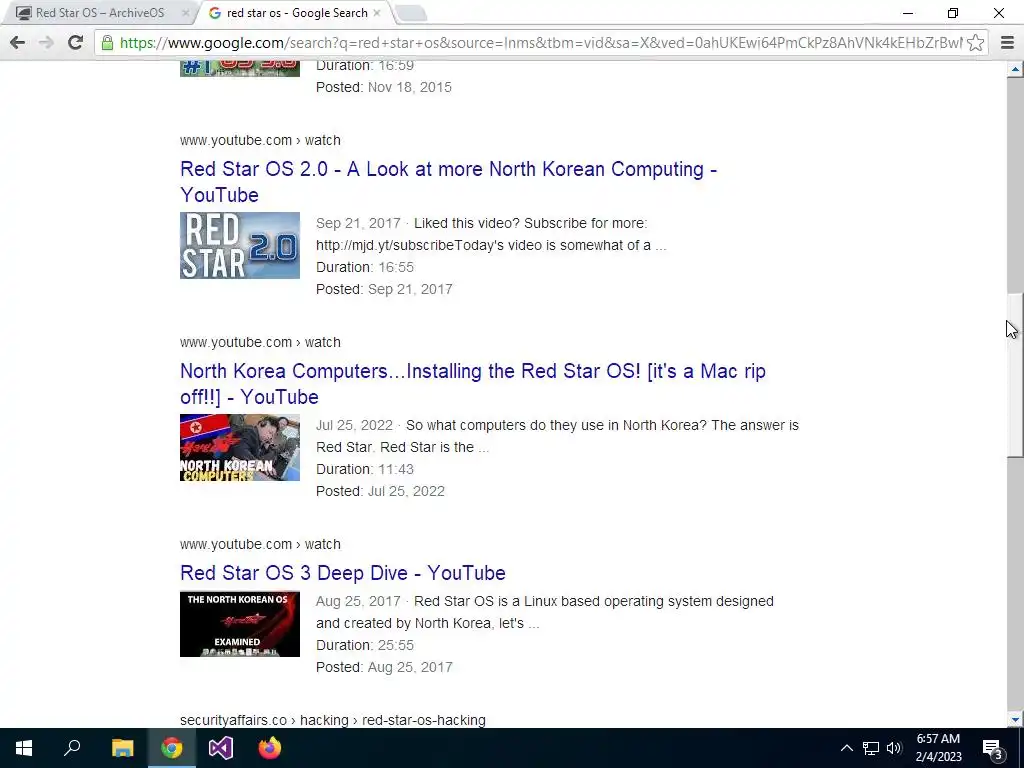Click 'Posted: Jul 25, 2022' text
The height and width of the screenshot is (768, 1024).
click(x=380, y=491)
